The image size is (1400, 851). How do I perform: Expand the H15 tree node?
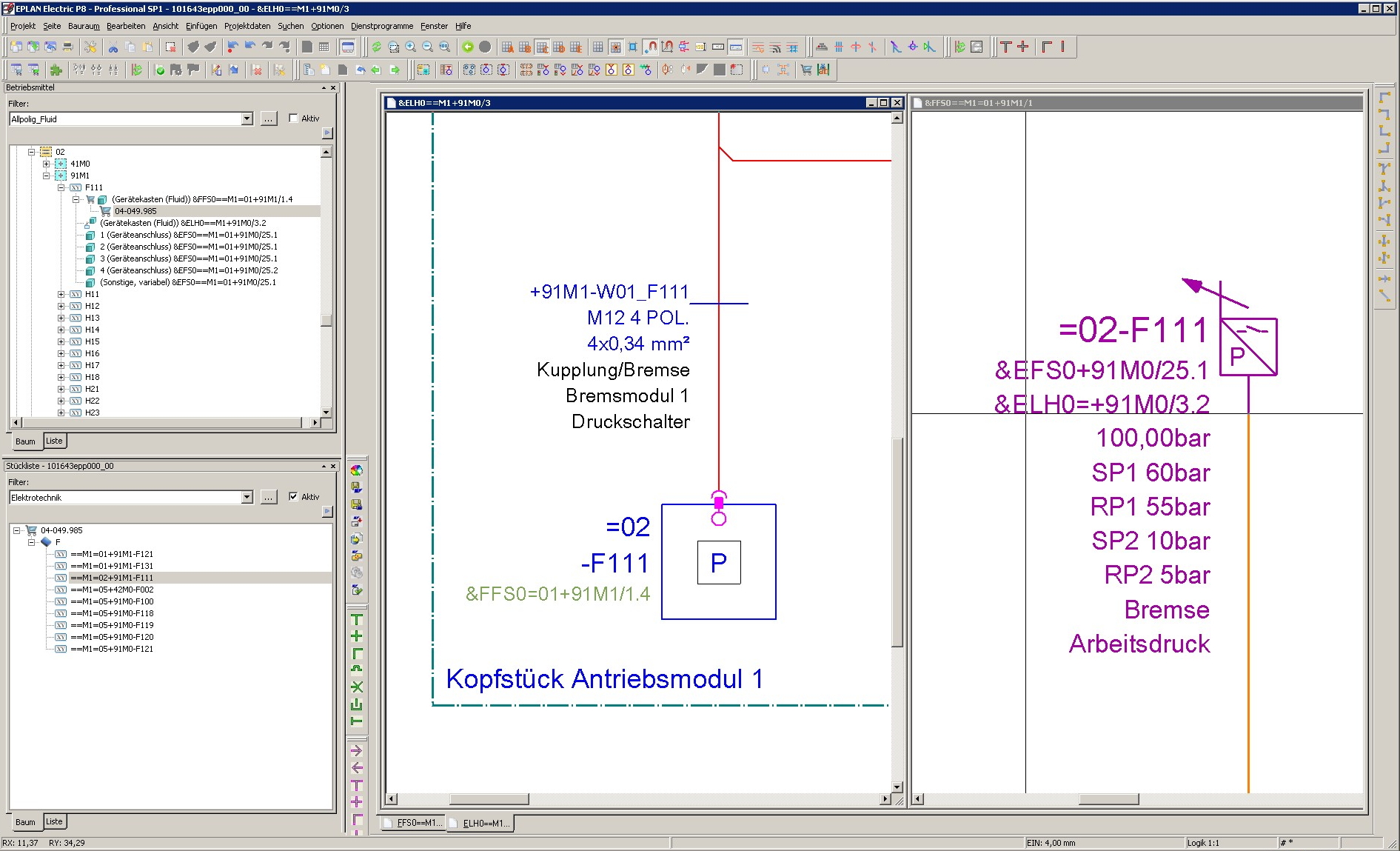pyautogui.click(x=61, y=341)
